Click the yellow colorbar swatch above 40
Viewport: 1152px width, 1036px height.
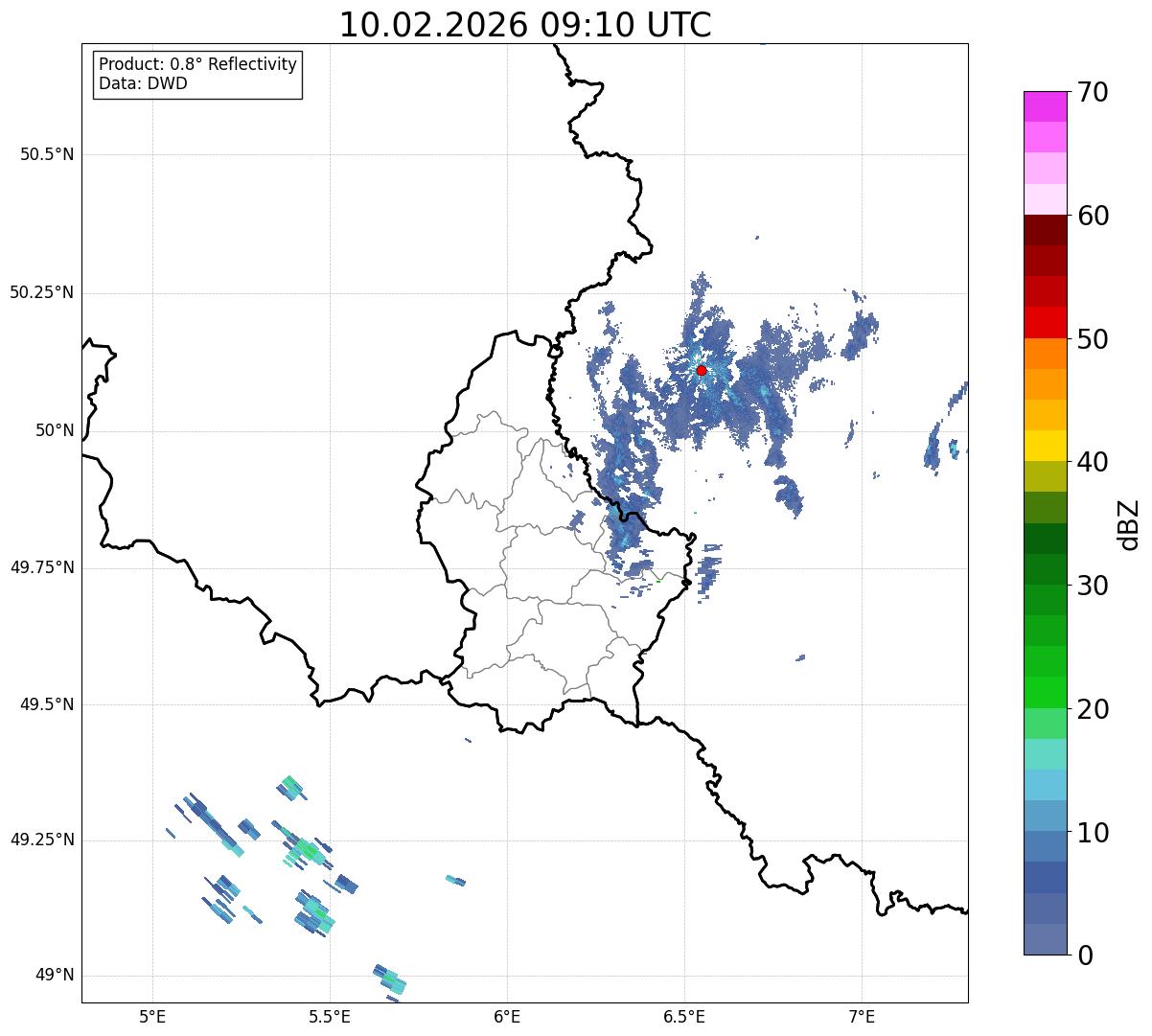coord(1045,446)
